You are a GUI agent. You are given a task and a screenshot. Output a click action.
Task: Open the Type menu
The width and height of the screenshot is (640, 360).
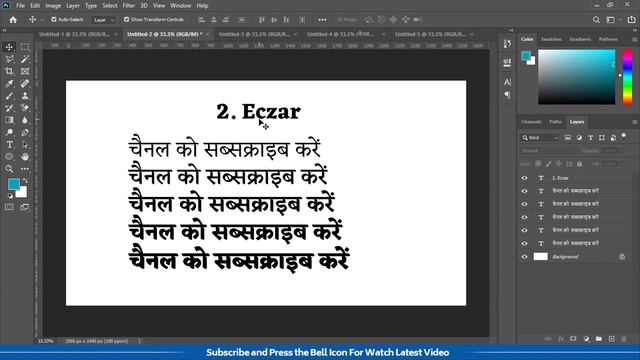(x=91, y=6)
